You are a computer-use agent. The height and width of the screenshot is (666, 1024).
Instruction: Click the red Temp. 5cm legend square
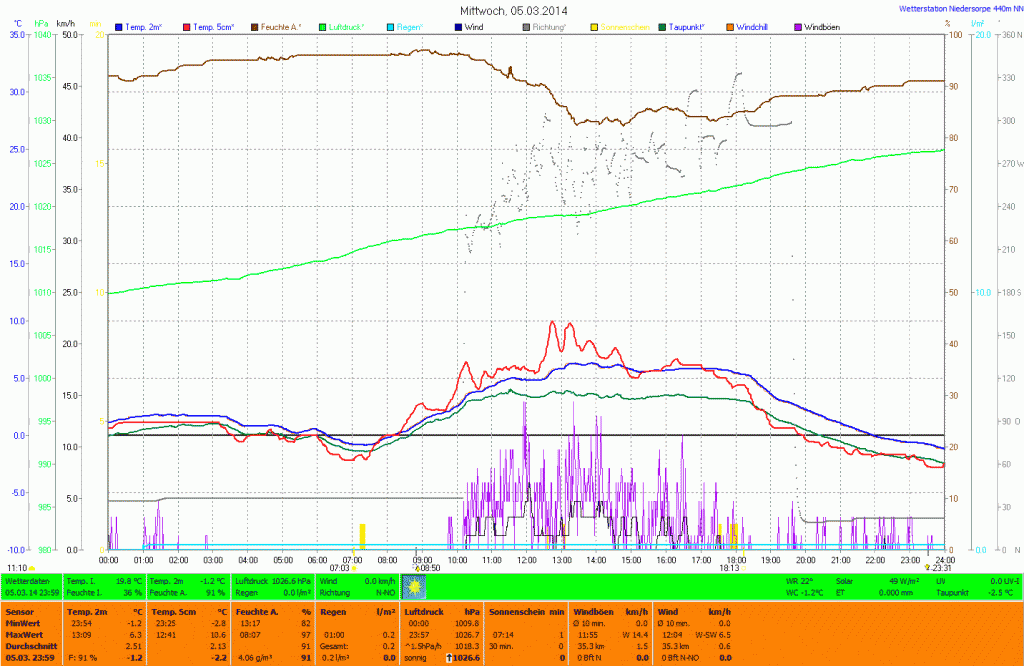pos(185,25)
